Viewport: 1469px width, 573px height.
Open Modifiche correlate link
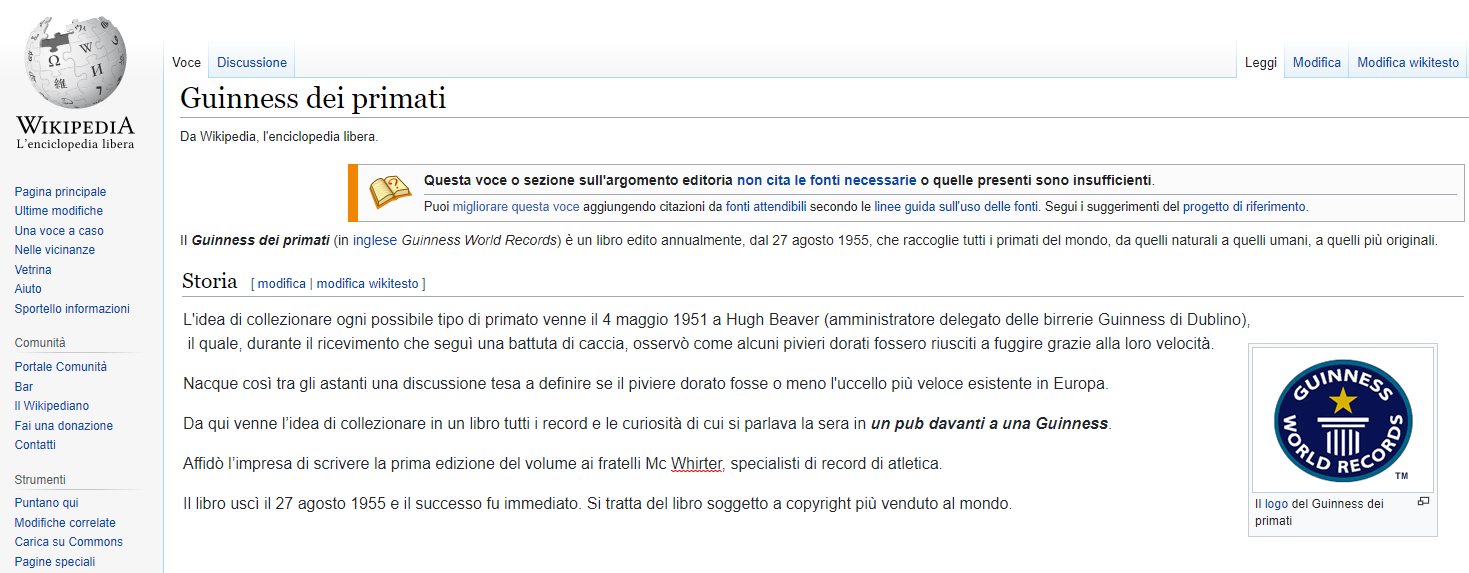click(65, 523)
